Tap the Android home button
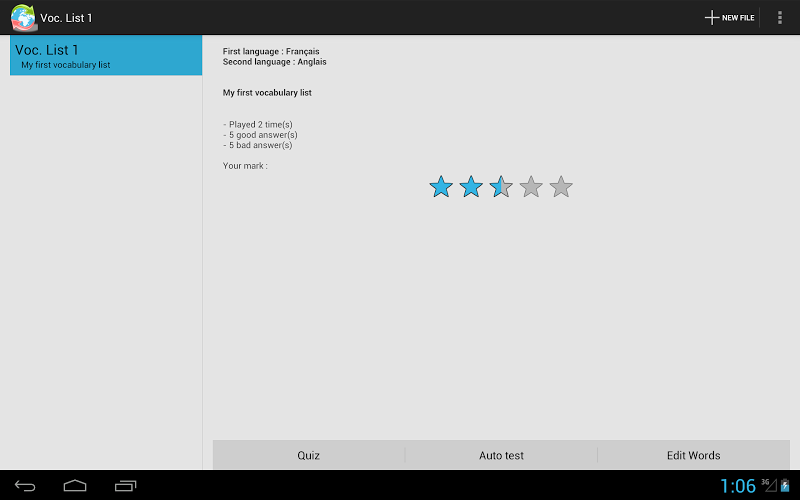This screenshot has height=500, width=800. point(75,485)
